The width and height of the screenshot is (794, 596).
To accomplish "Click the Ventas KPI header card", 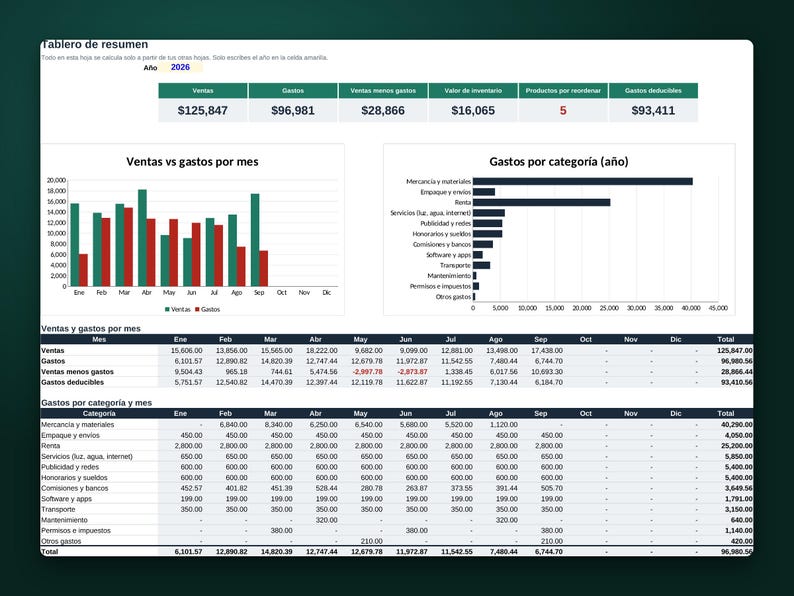I will click(203, 91).
